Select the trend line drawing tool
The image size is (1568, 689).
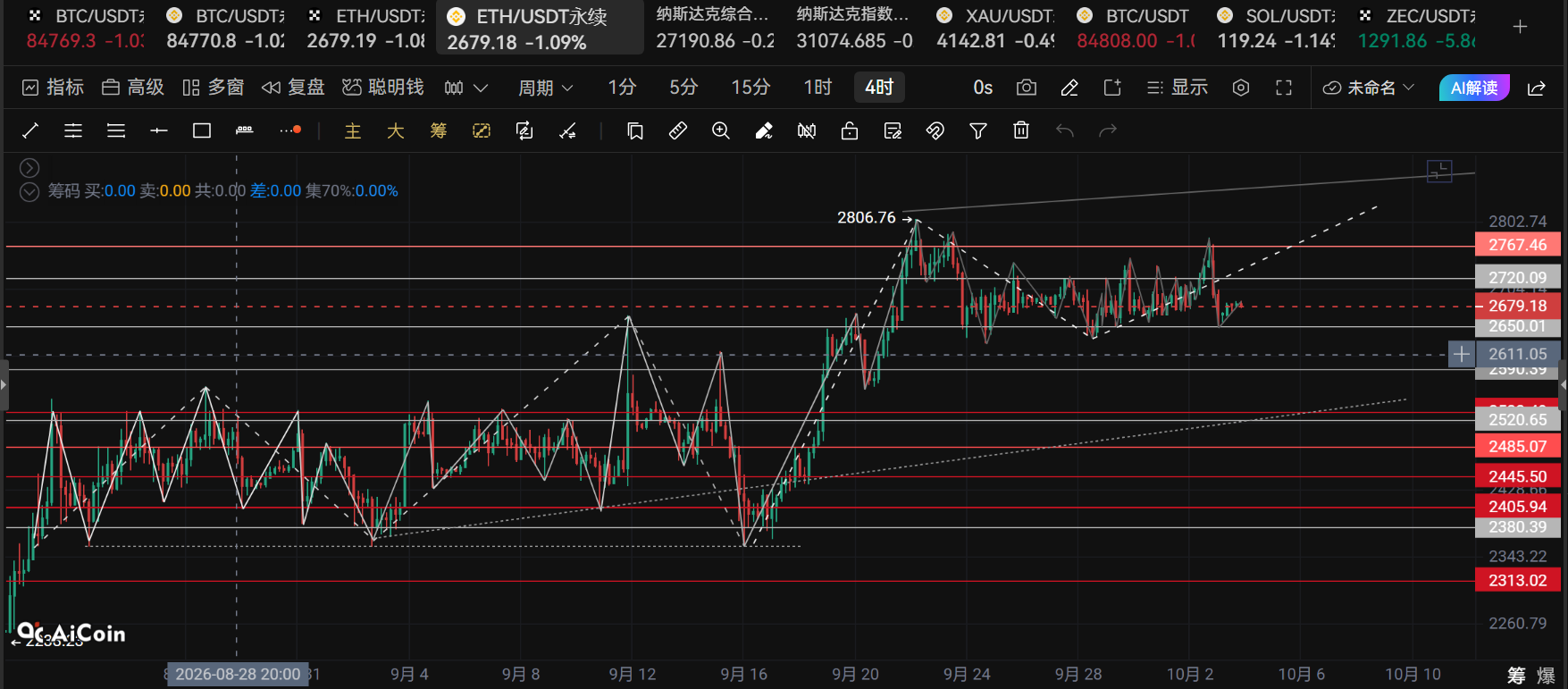click(30, 131)
